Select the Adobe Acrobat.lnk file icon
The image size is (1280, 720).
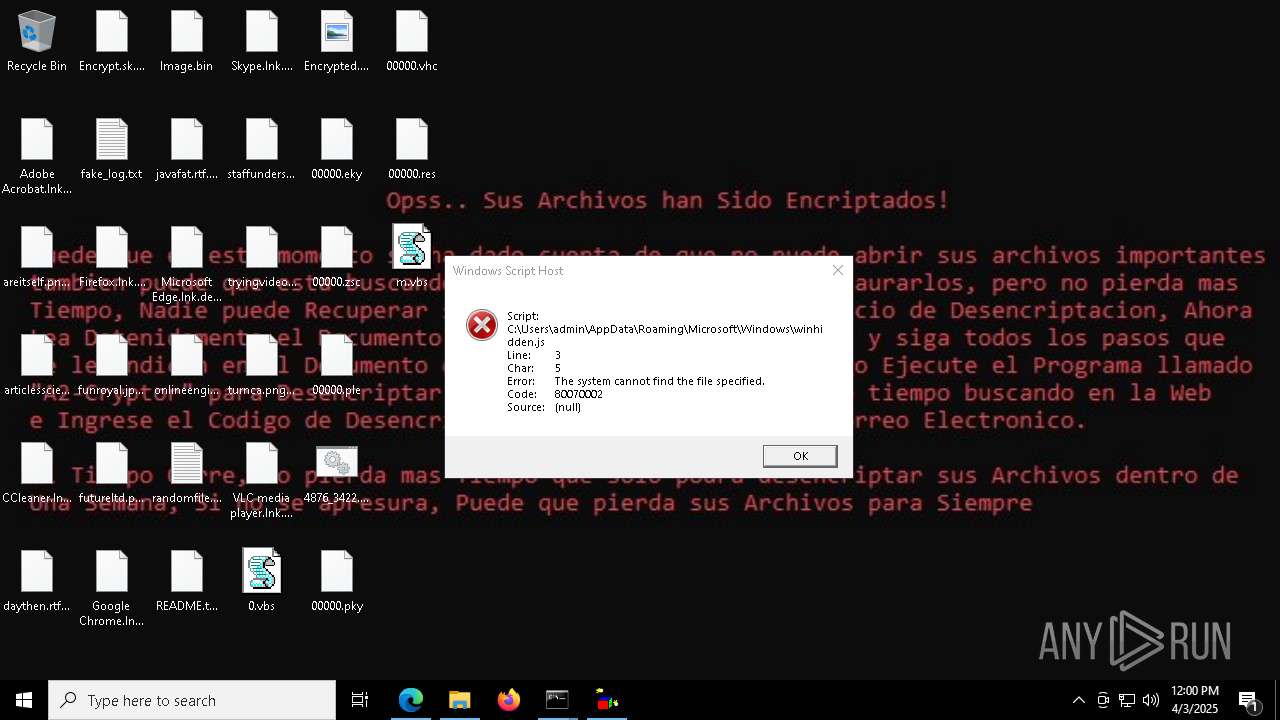pyautogui.click(x=37, y=157)
